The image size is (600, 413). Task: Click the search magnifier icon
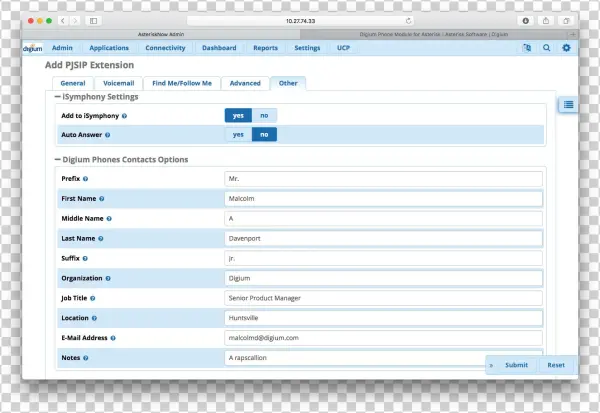[546, 47]
